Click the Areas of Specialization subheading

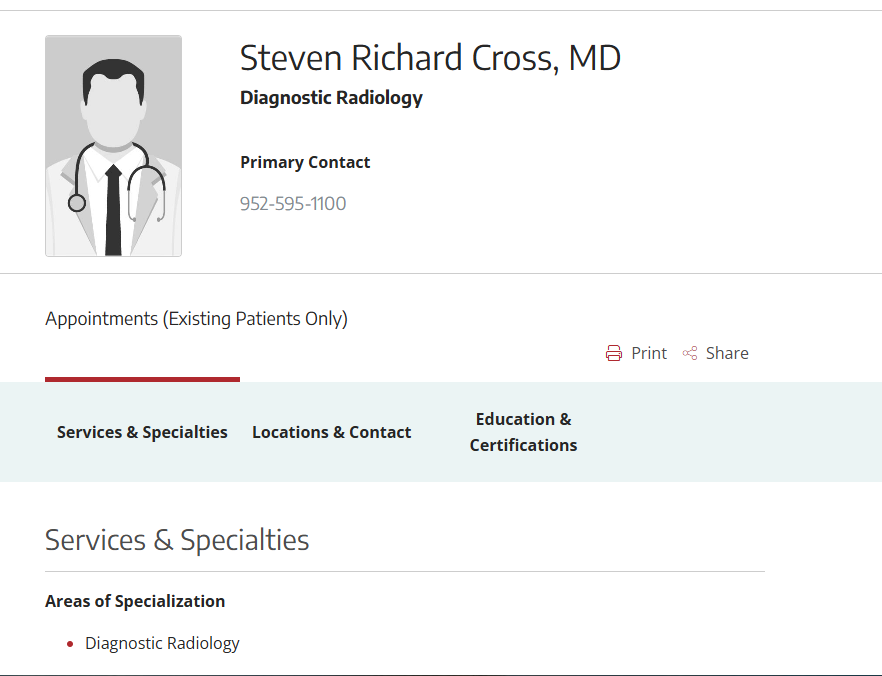tap(135, 601)
